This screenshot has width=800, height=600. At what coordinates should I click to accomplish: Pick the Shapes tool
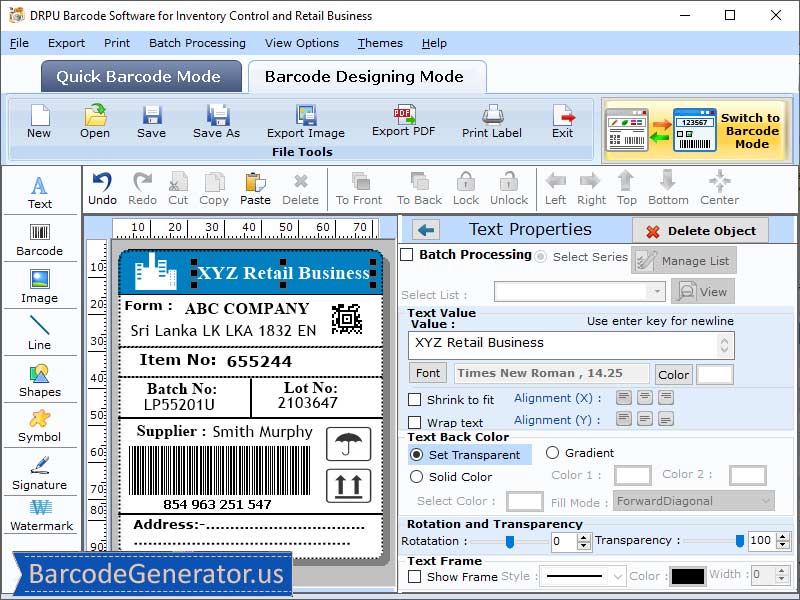coord(40,378)
